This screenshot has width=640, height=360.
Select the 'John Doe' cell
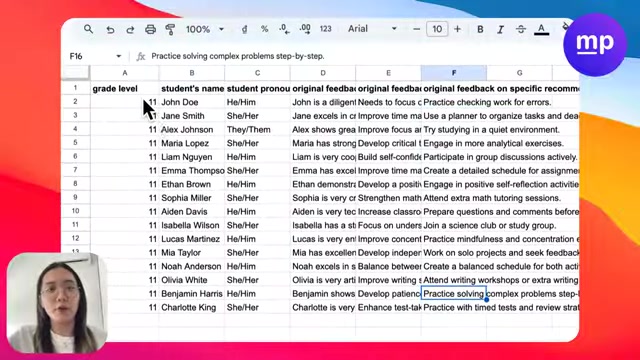pos(192,102)
